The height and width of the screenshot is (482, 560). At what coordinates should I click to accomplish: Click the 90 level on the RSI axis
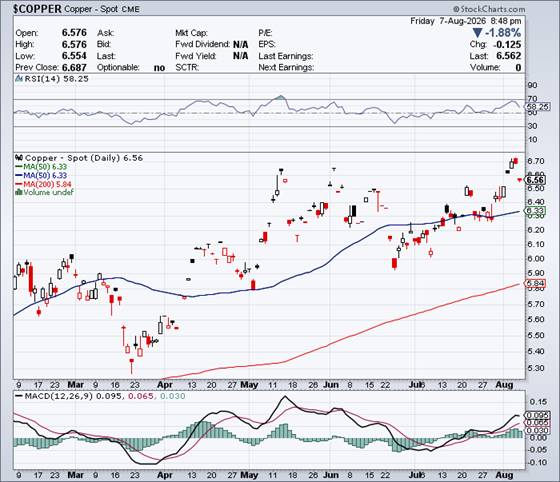point(532,85)
